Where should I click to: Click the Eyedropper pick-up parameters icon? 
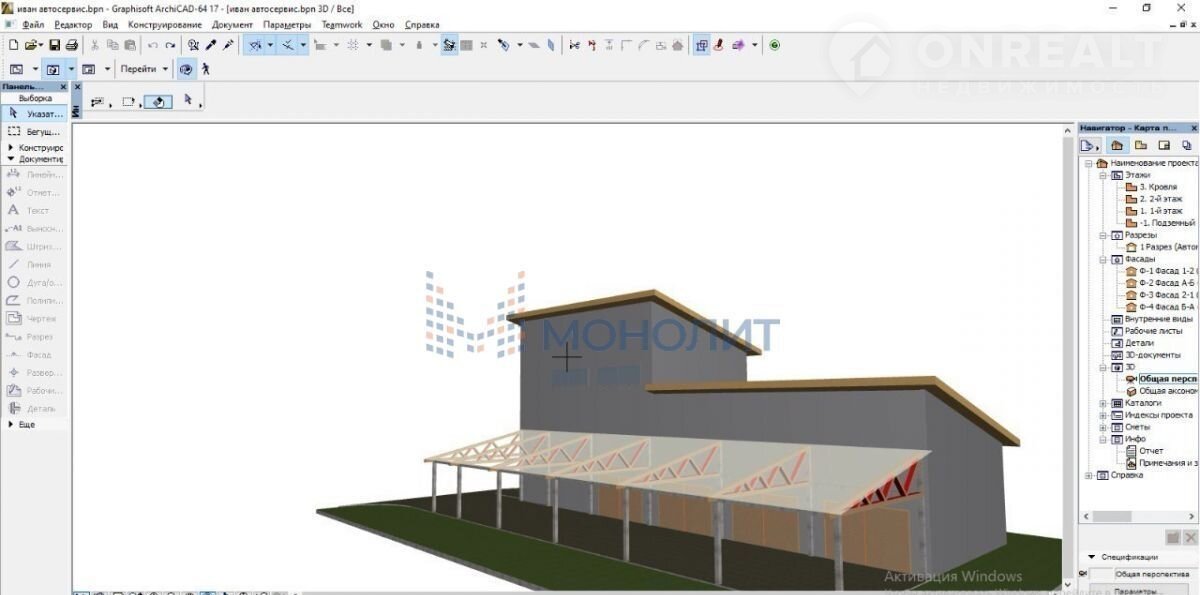click(x=211, y=45)
